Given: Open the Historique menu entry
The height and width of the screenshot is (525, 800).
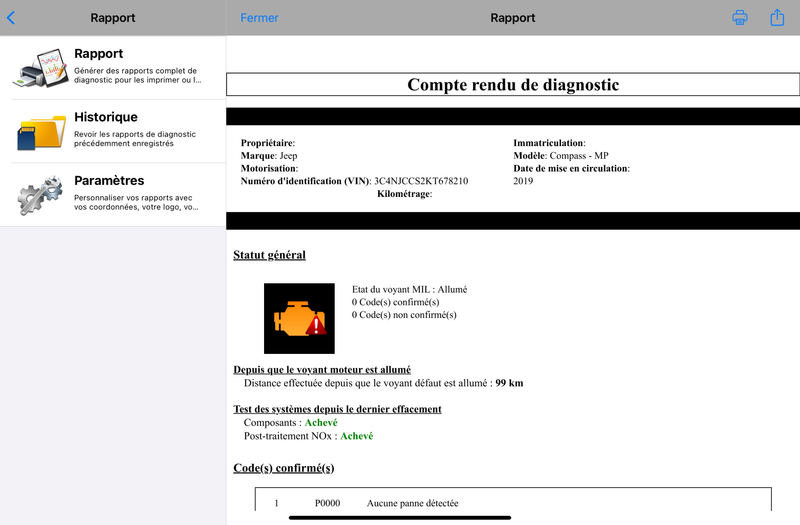Looking at the screenshot, I should tap(113, 132).
